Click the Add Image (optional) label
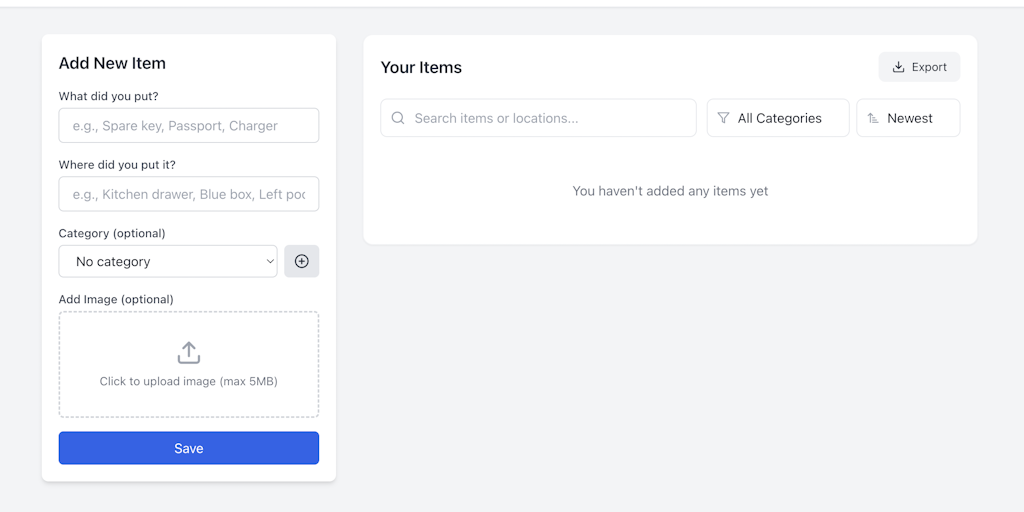Image resolution: width=1024 pixels, height=512 pixels. pyautogui.click(x=116, y=299)
